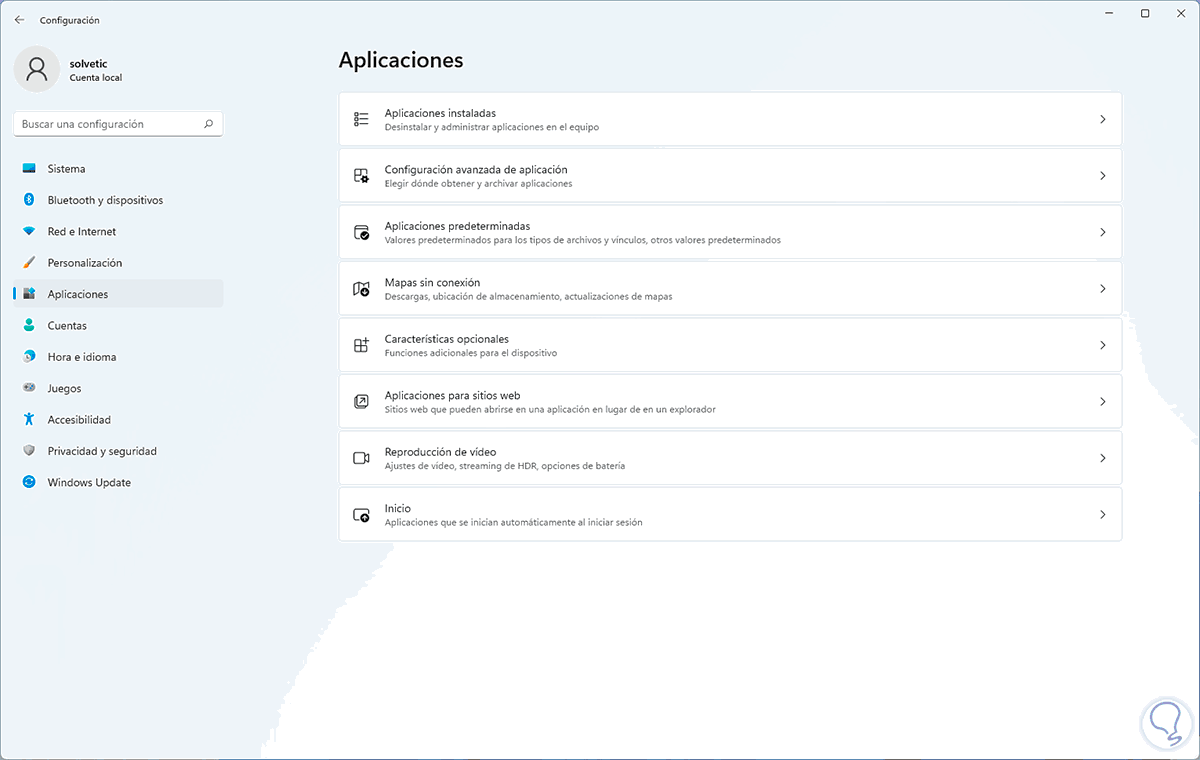Open Configuración avanzada de aplicación
Image resolution: width=1200 pixels, height=760 pixels.
(730, 176)
